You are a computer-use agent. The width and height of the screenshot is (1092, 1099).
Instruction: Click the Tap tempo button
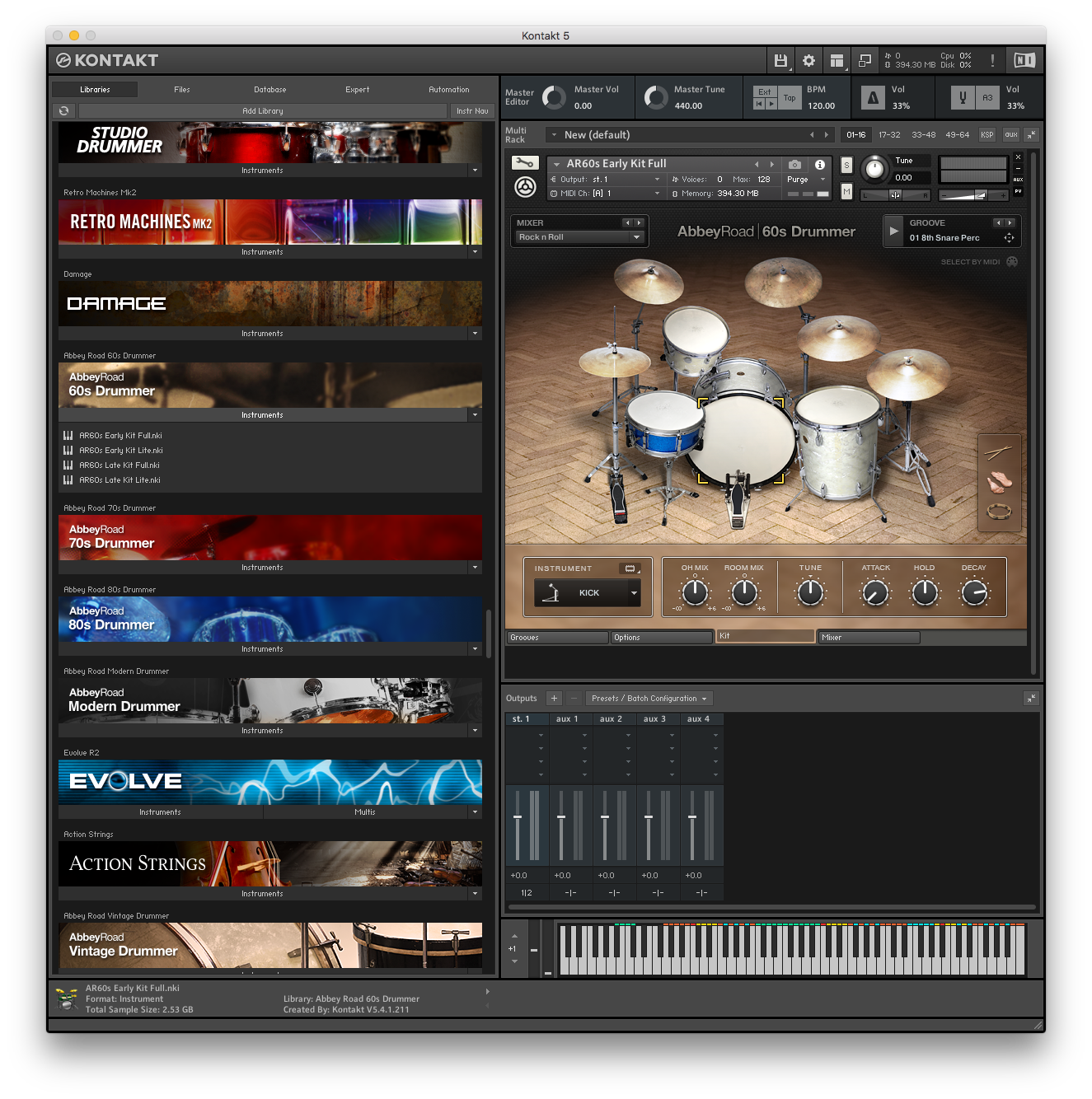[790, 98]
